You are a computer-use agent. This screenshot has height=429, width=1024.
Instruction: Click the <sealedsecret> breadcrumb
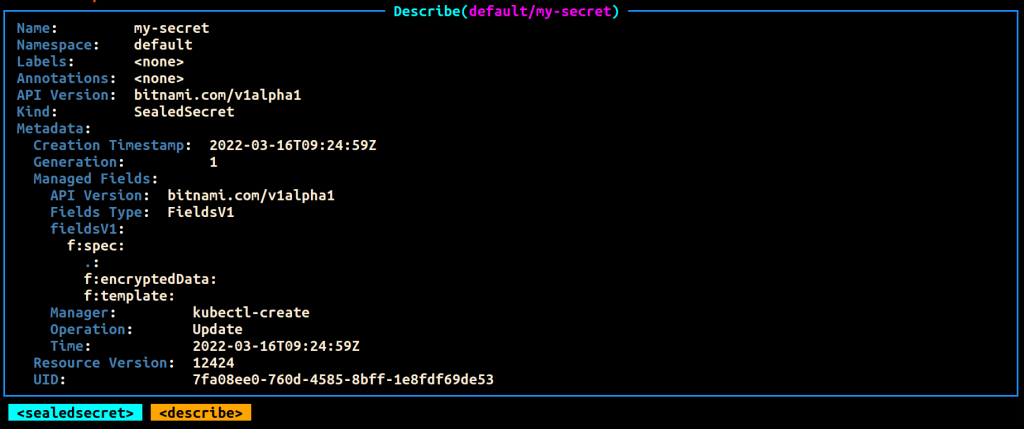(x=74, y=412)
